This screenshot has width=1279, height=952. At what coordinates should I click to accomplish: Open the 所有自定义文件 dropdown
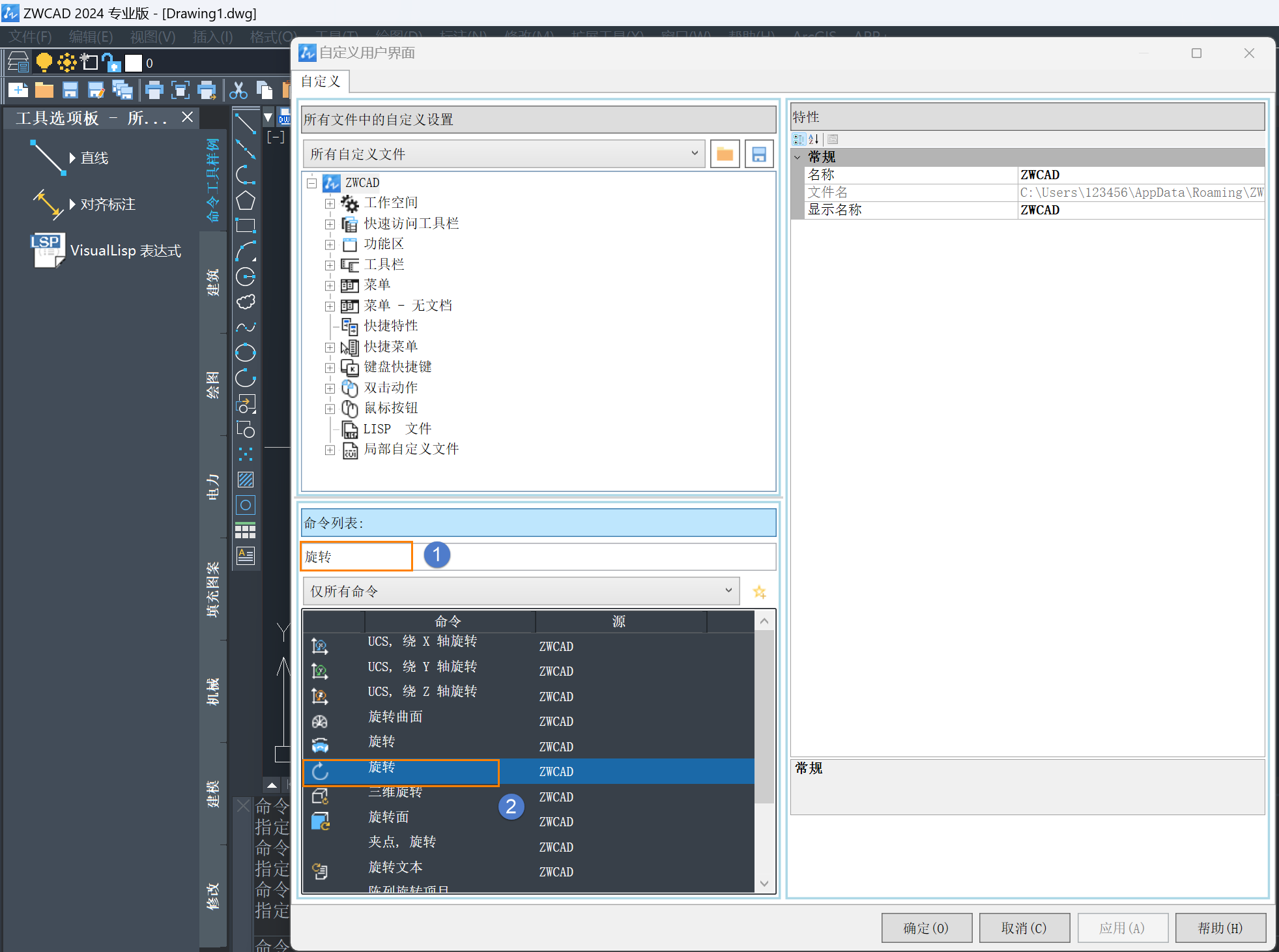click(x=504, y=154)
